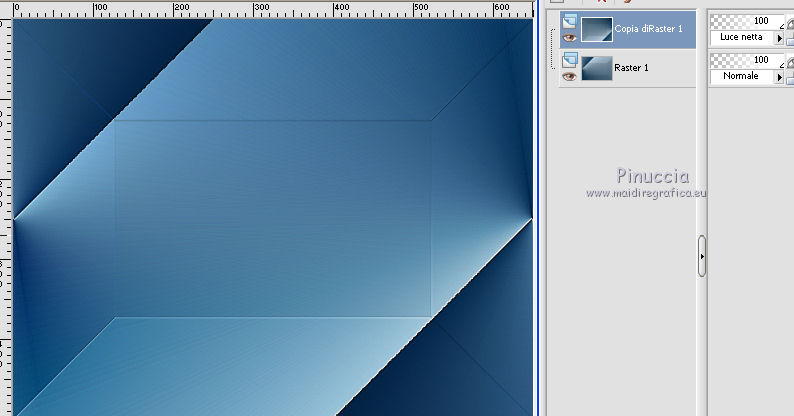Select the Copia diRaster 1 layer thumbnail
This screenshot has width=794, height=416.
[597, 29]
